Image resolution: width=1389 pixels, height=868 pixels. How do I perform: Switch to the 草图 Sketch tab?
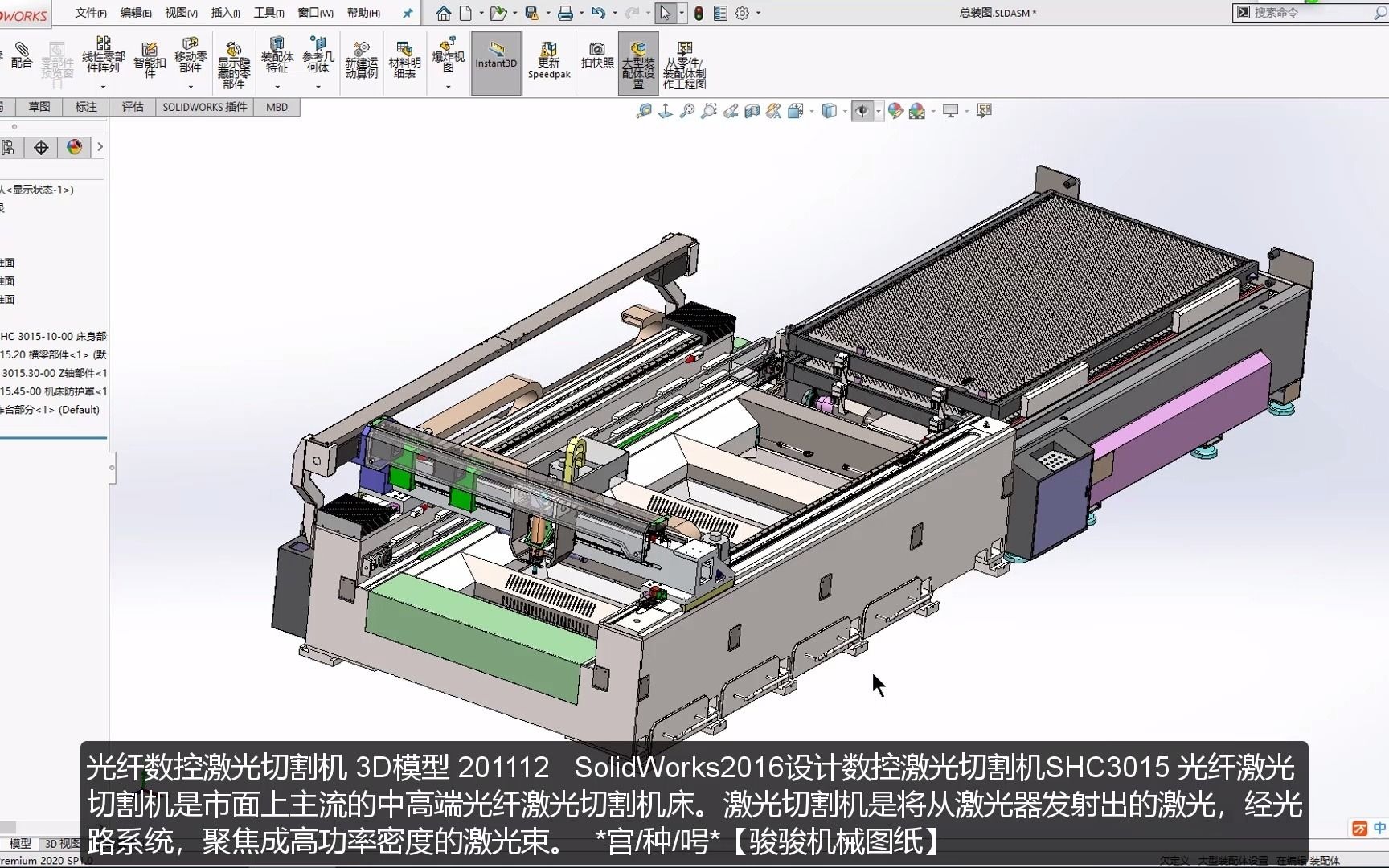[x=39, y=107]
